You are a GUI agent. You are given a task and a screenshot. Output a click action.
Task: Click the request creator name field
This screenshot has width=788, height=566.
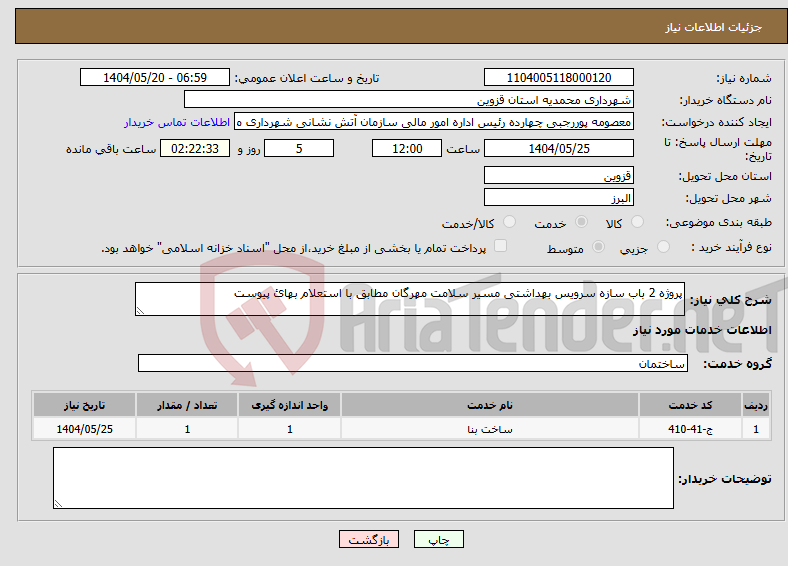[434, 122]
